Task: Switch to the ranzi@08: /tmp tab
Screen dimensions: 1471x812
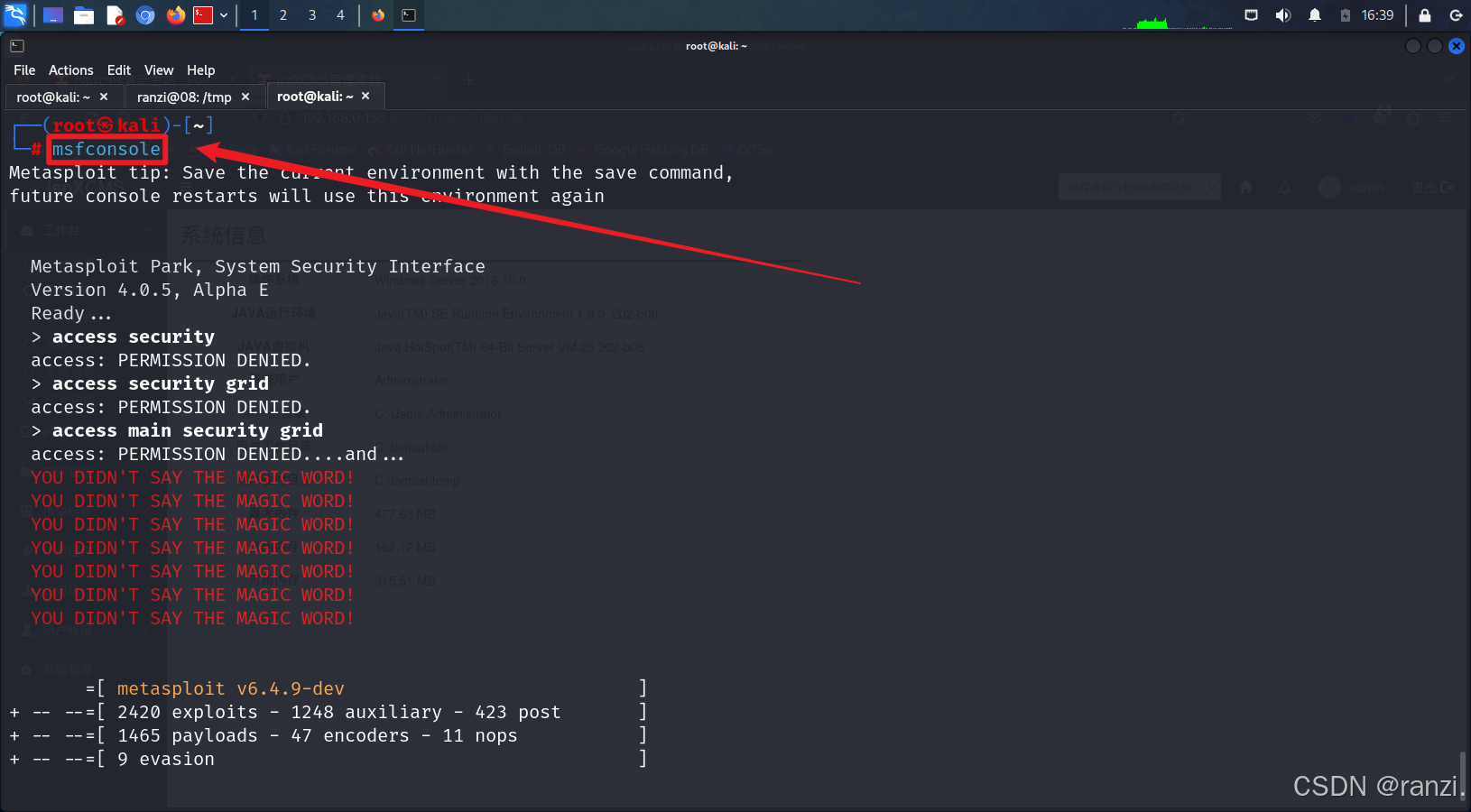Action: 184,97
